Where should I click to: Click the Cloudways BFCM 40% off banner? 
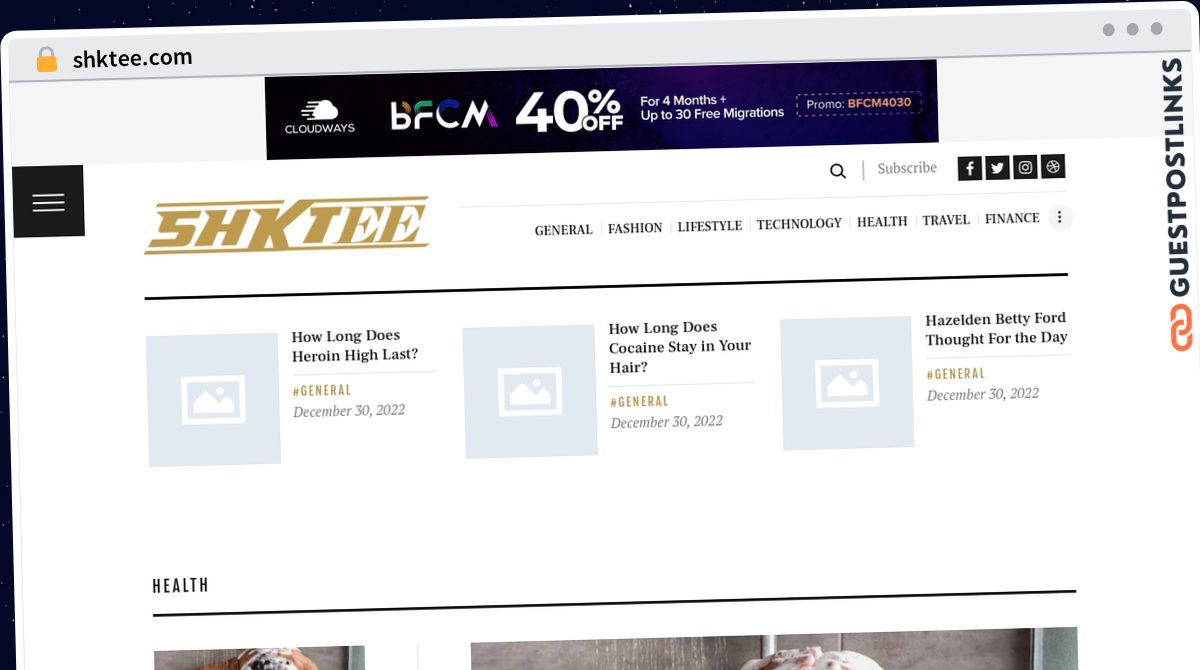click(x=602, y=109)
